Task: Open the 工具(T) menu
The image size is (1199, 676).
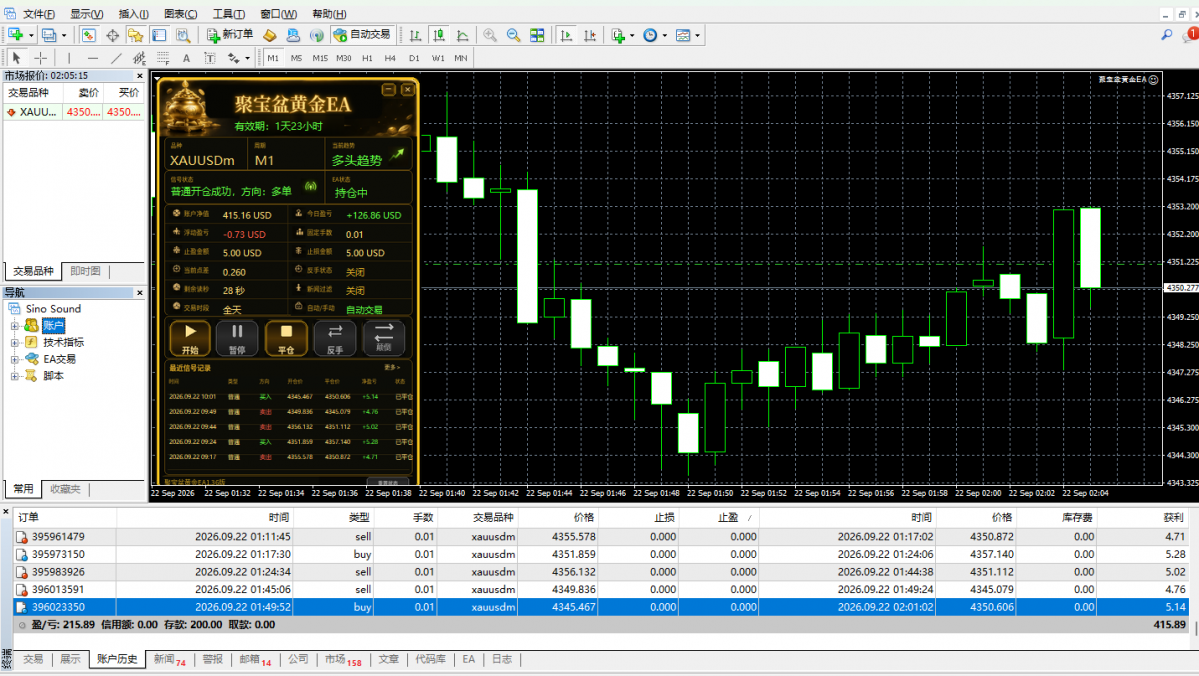Action: click(228, 14)
